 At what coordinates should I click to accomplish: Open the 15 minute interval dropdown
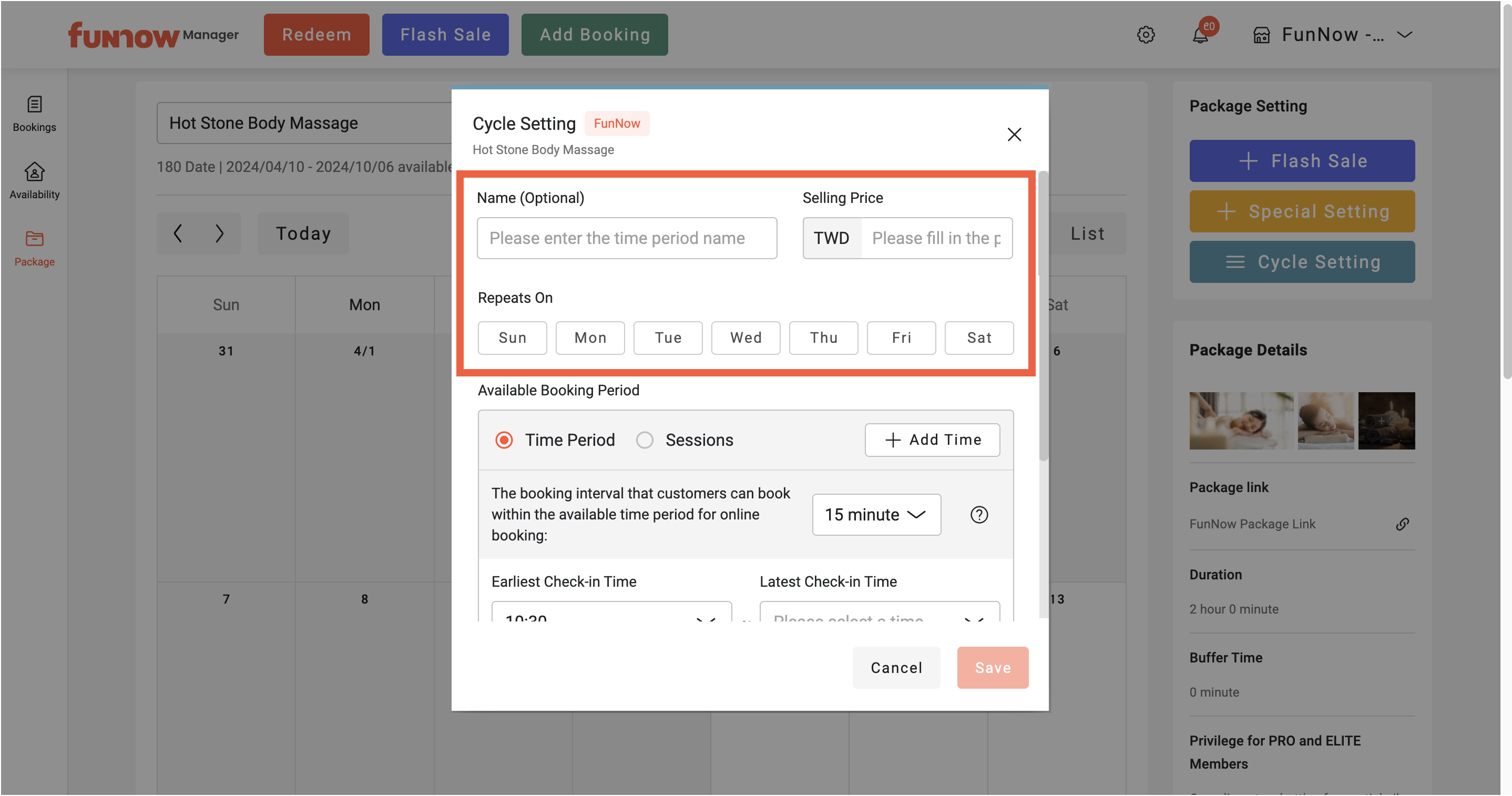tap(876, 515)
